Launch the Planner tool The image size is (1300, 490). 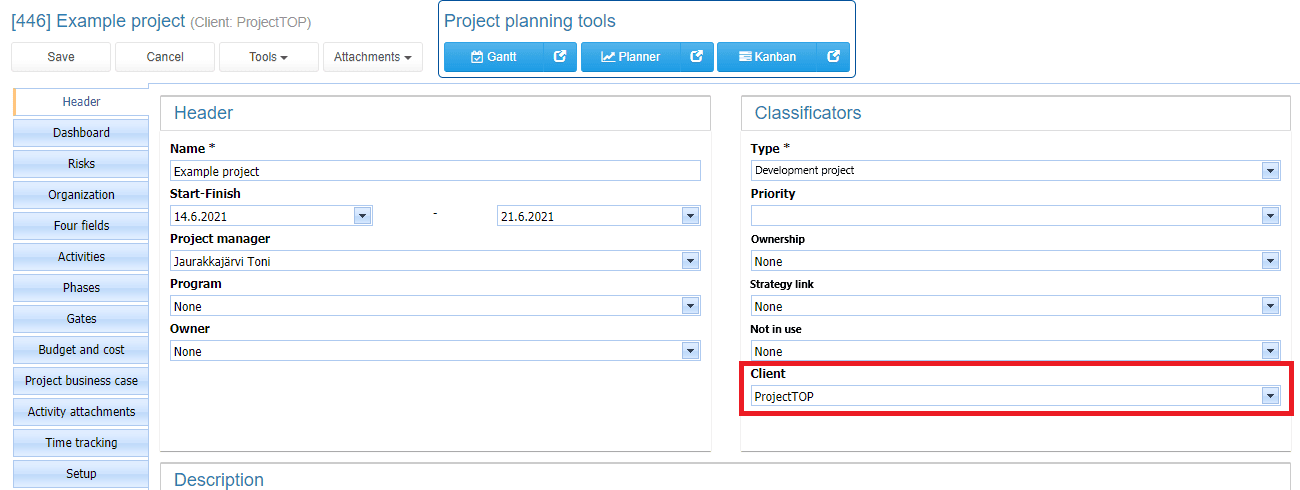point(631,57)
